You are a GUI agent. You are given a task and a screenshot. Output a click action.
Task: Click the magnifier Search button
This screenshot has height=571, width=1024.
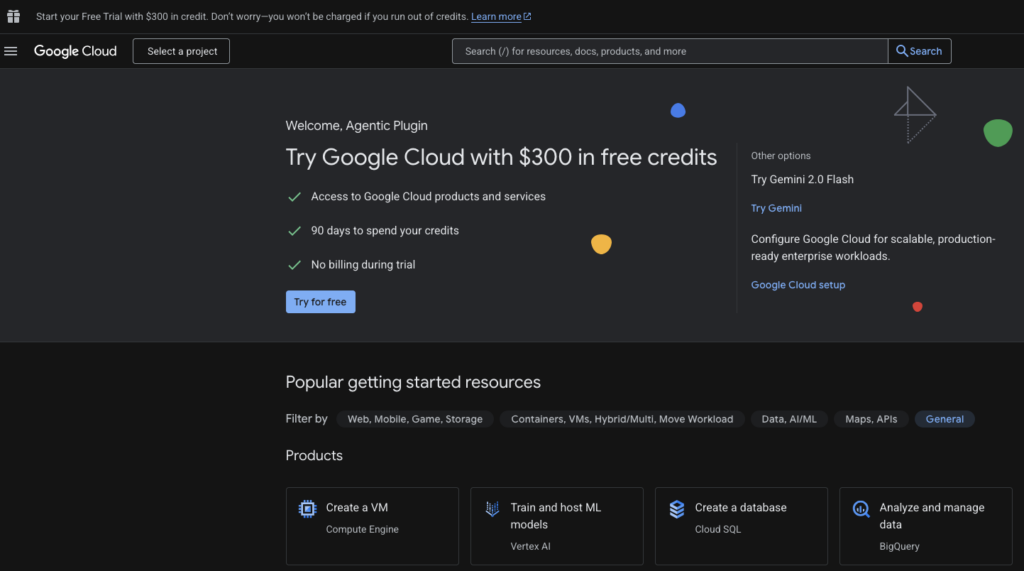(919, 51)
